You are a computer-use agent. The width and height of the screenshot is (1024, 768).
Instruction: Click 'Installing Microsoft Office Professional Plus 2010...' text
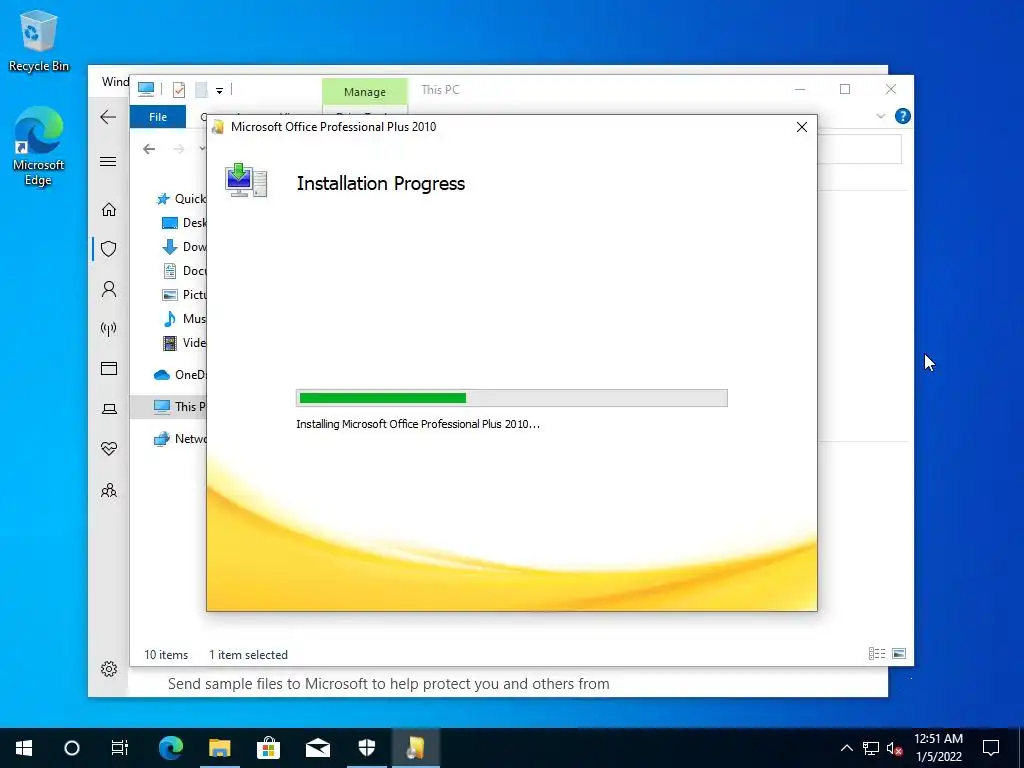[x=418, y=424]
